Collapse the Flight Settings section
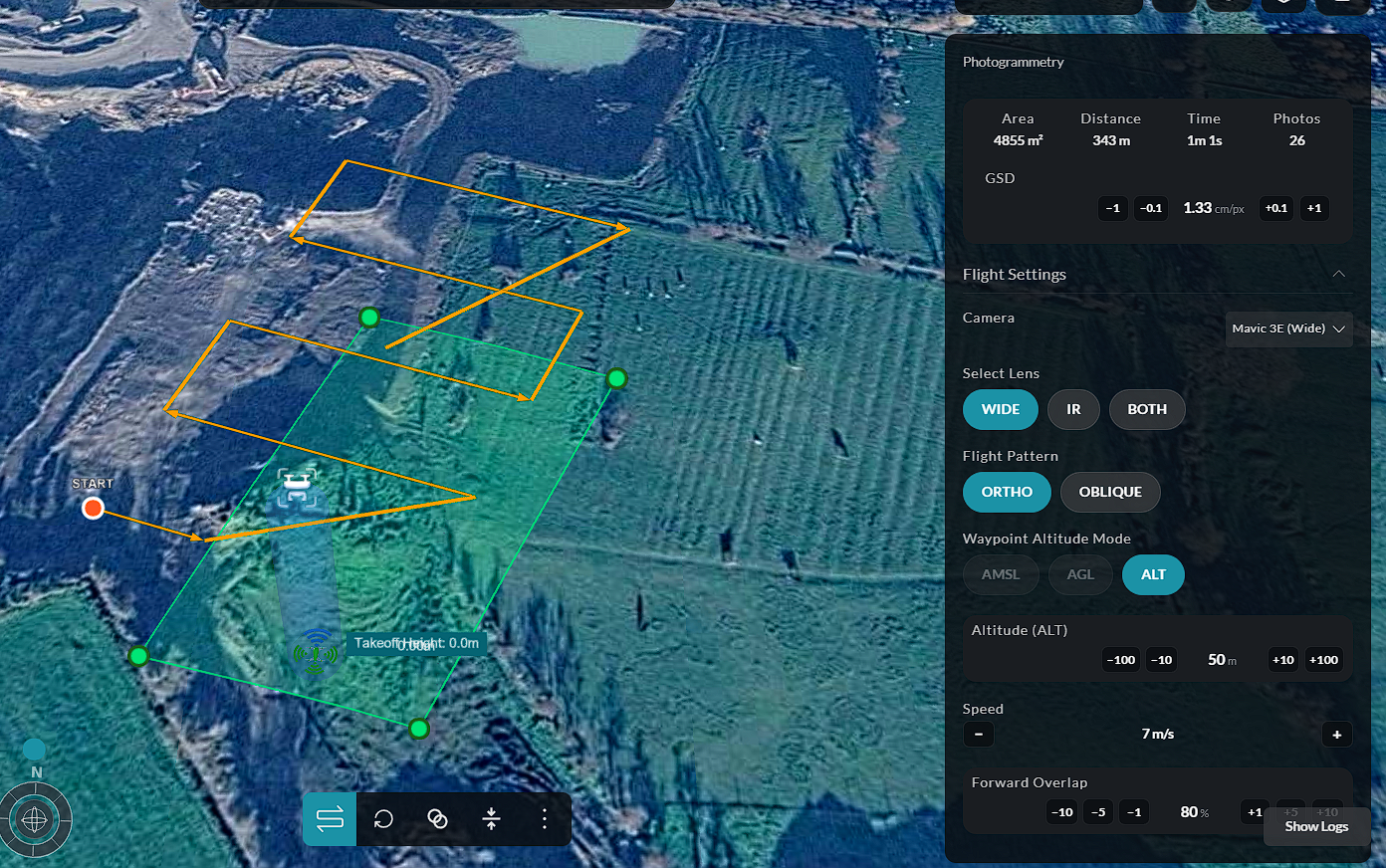The width and height of the screenshot is (1386, 868). tap(1339, 274)
